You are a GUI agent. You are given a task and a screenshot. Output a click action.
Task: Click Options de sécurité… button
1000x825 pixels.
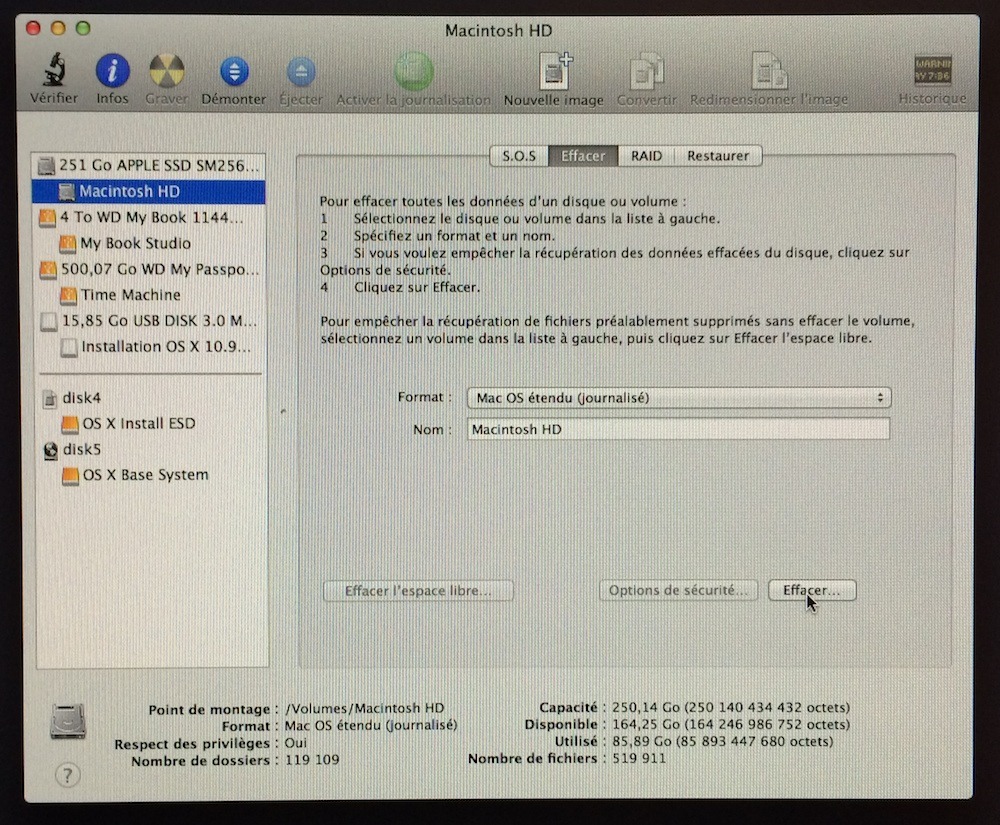(x=678, y=590)
